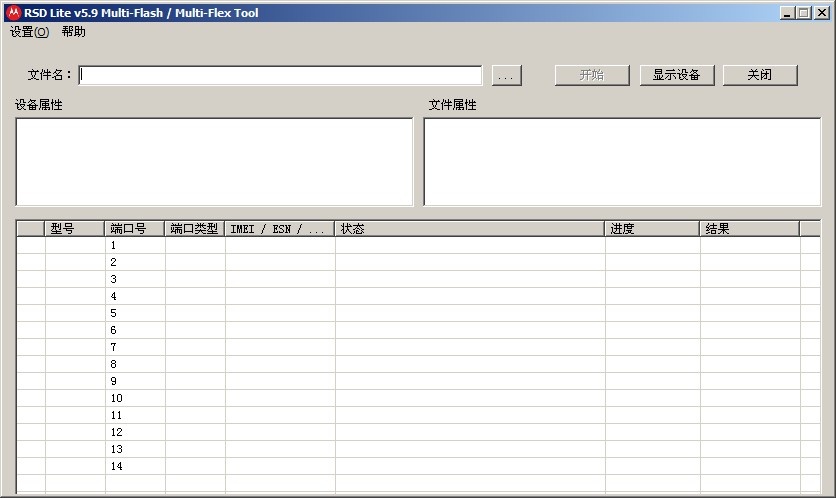
Task: Click inside the 文件属性 box
Action: 622,162
